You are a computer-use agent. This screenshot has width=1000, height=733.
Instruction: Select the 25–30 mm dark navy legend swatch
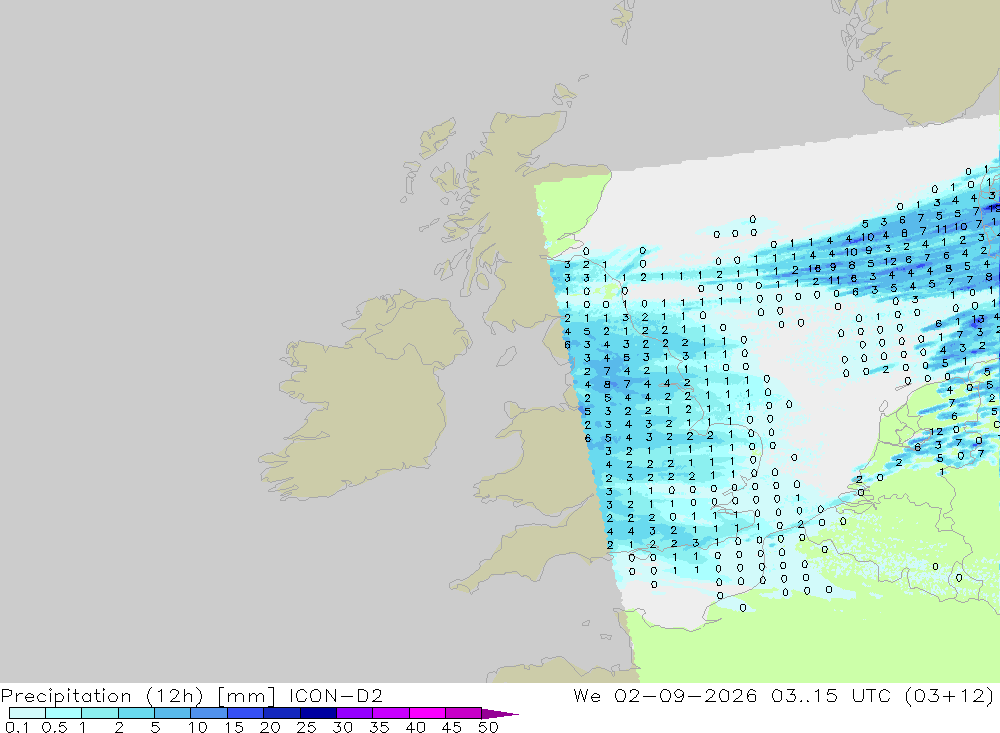click(x=318, y=713)
